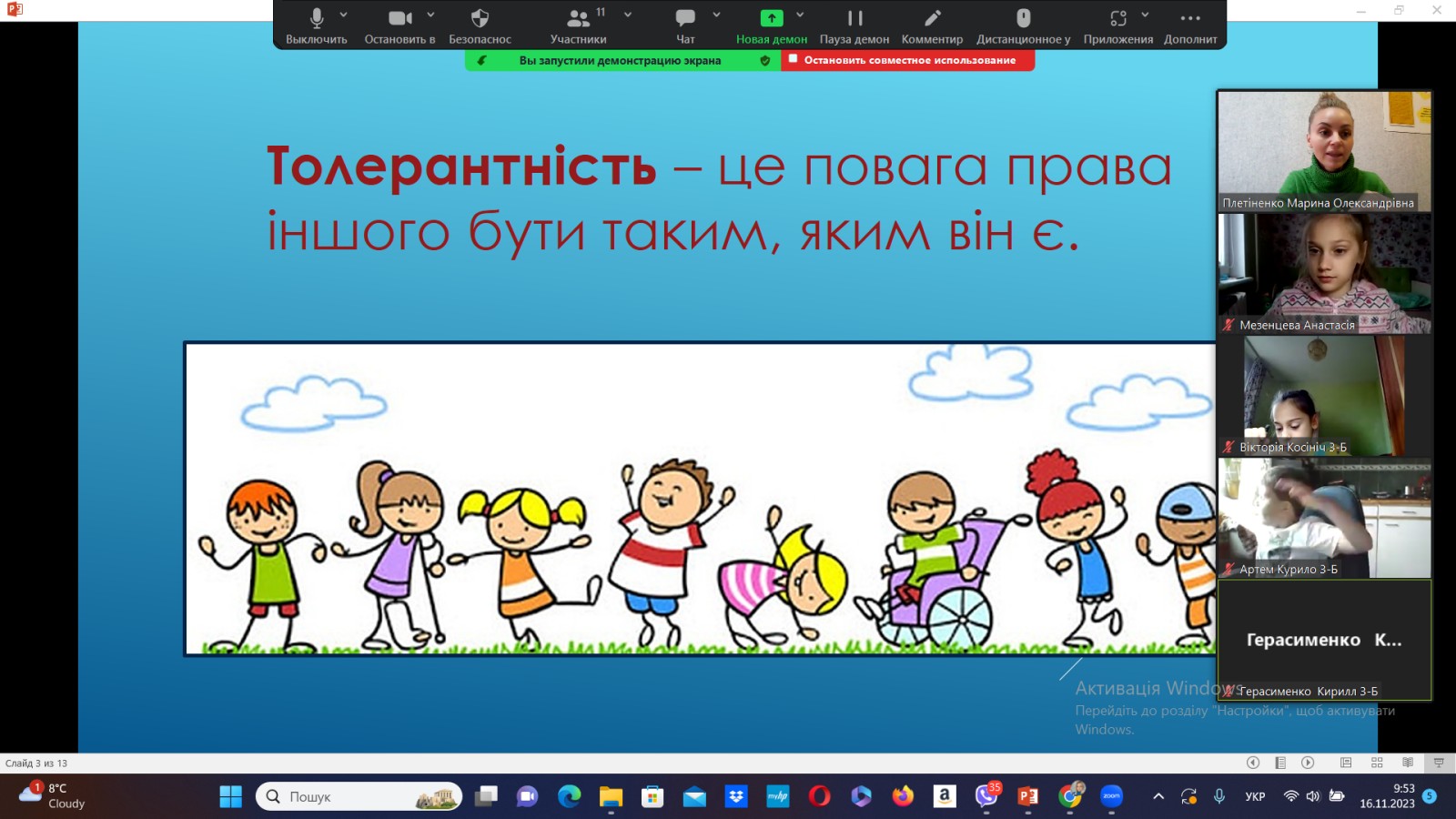Open myHP app from taskbar
The height and width of the screenshot is (819, 1456).
(x=778, y=797)
